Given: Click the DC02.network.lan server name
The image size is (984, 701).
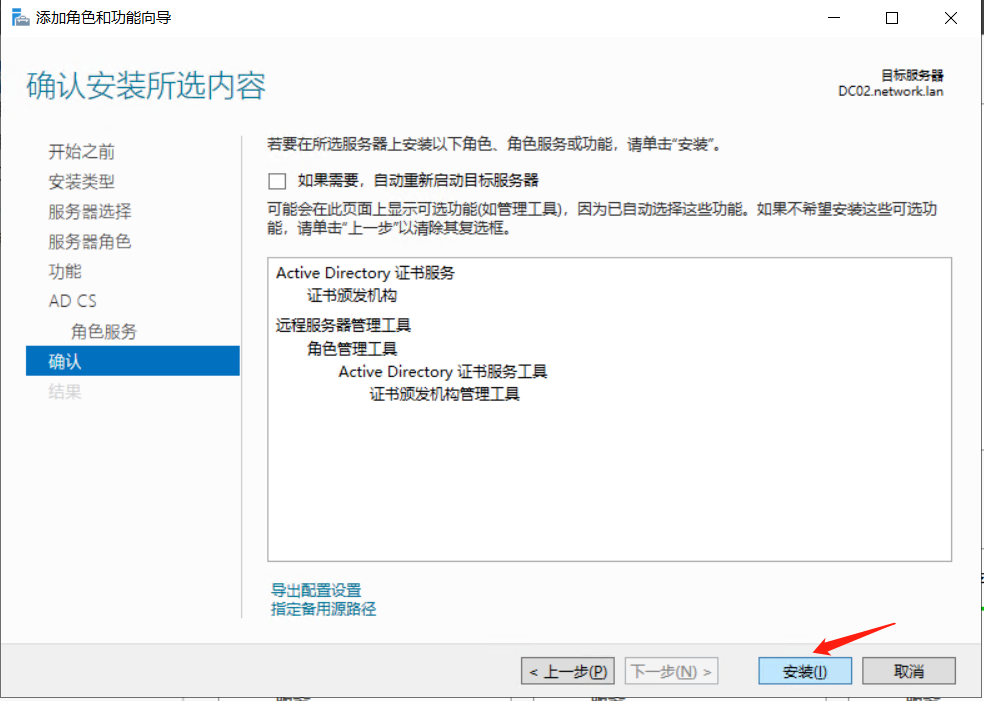Looking at the screenshot, I should (x=890, y=91).
